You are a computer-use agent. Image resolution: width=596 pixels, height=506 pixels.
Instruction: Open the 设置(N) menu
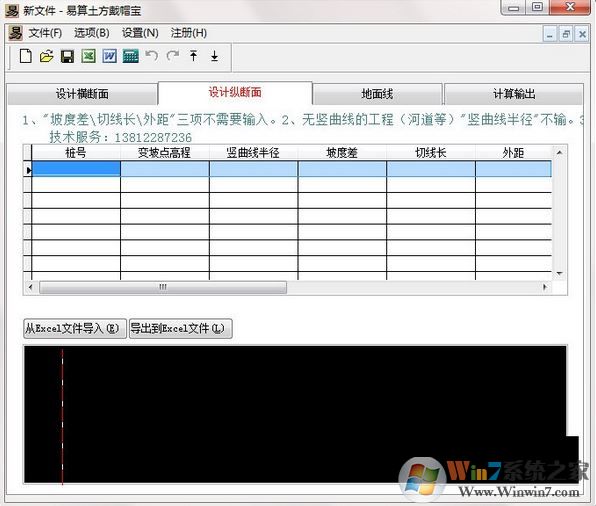(140, 33)
